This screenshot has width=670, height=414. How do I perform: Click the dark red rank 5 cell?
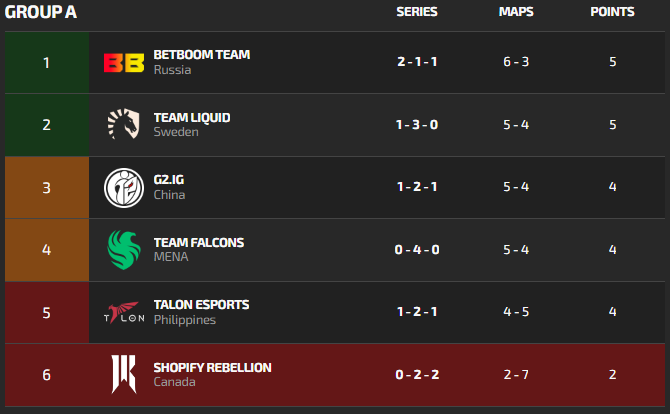coord(46,312)
